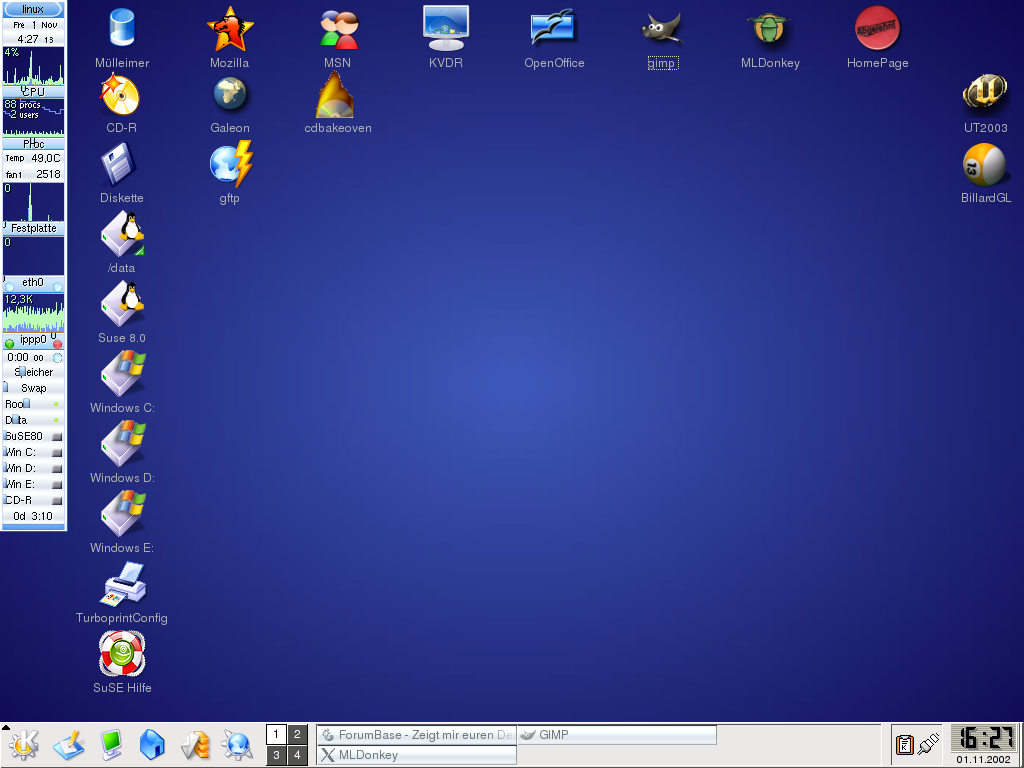Open the Windows E: drive icon
The height and width of the screenshot is (768, 1024).
click(122, 514)
